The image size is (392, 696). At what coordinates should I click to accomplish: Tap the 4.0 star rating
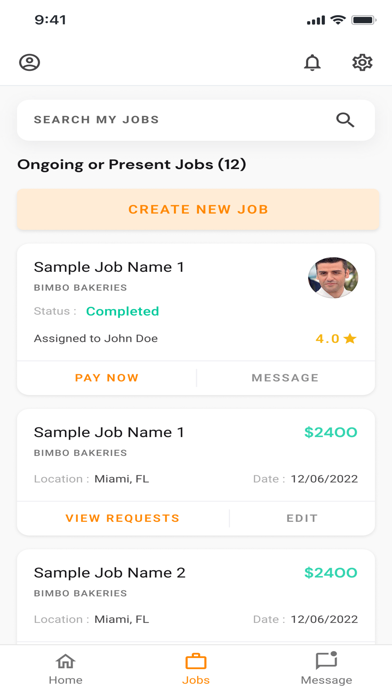pyautogui.click(x=336, y=339)
